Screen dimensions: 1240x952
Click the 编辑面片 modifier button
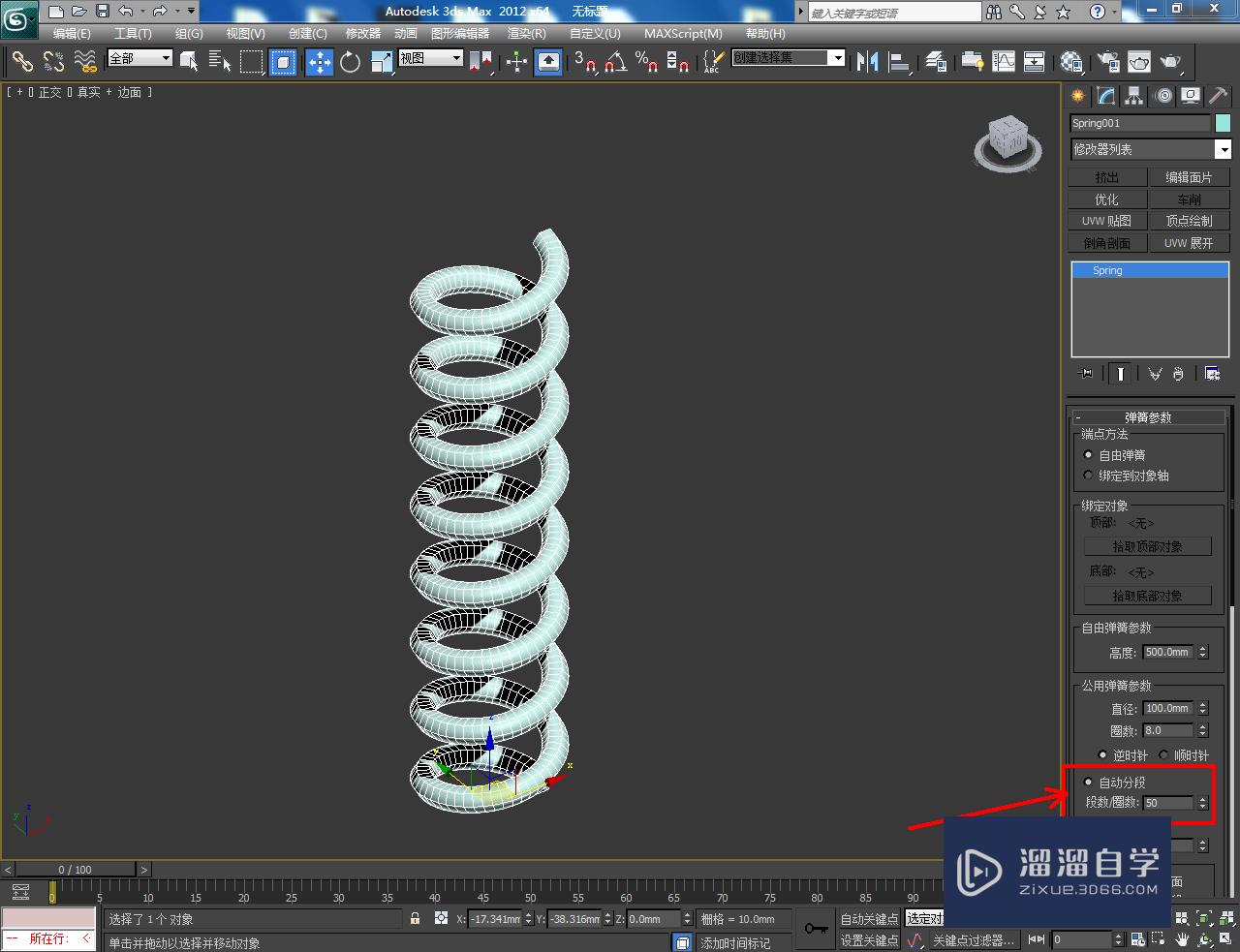point(1189,177)
